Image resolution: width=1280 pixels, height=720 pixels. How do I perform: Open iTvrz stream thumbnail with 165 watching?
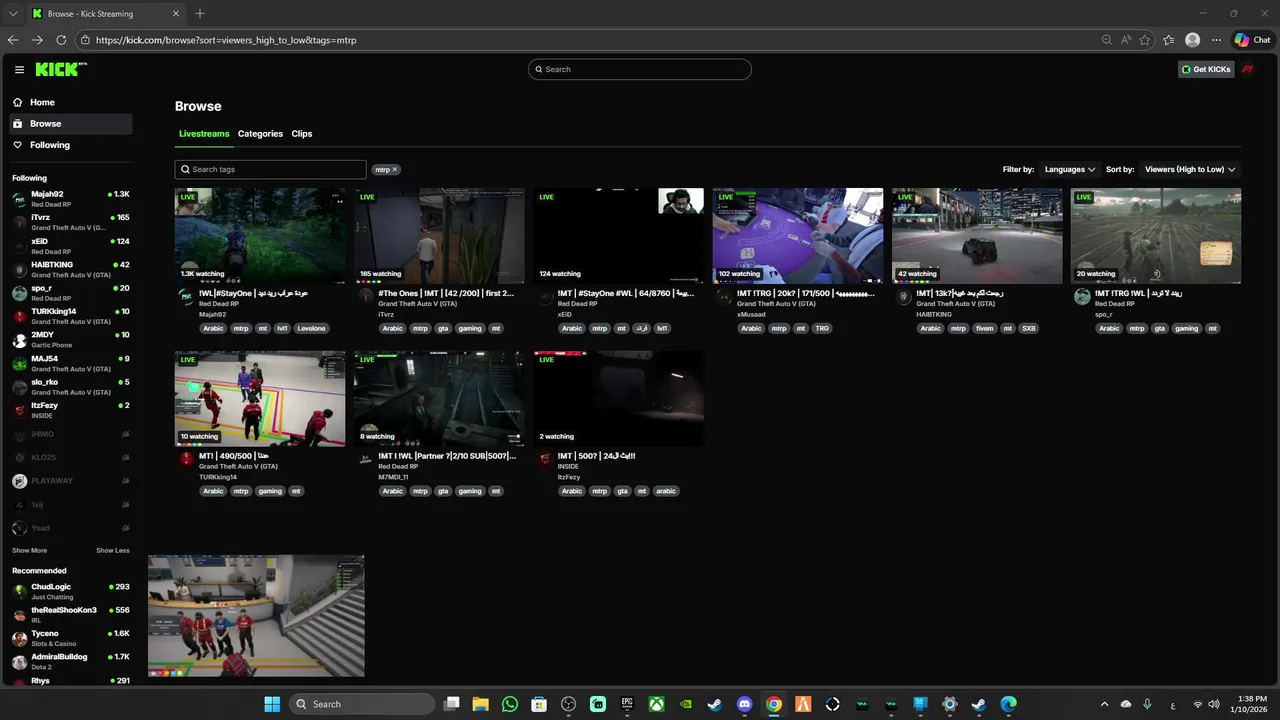point(439,236)
